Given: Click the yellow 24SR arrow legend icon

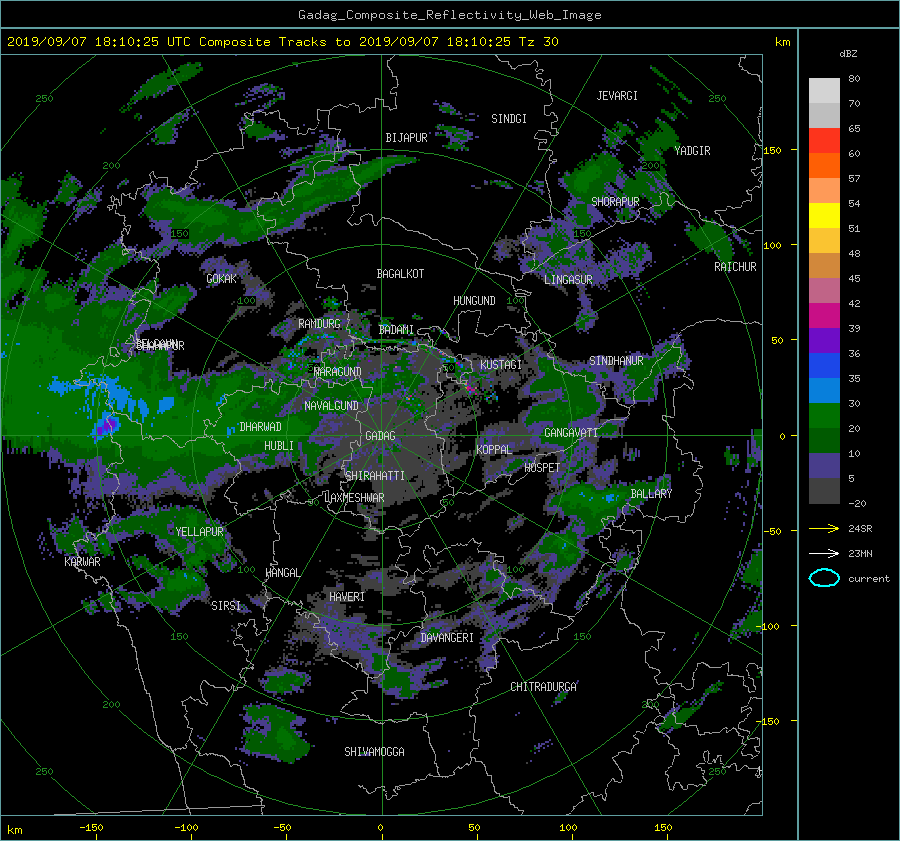Looking at the screenshot, I should click(824, 528).
